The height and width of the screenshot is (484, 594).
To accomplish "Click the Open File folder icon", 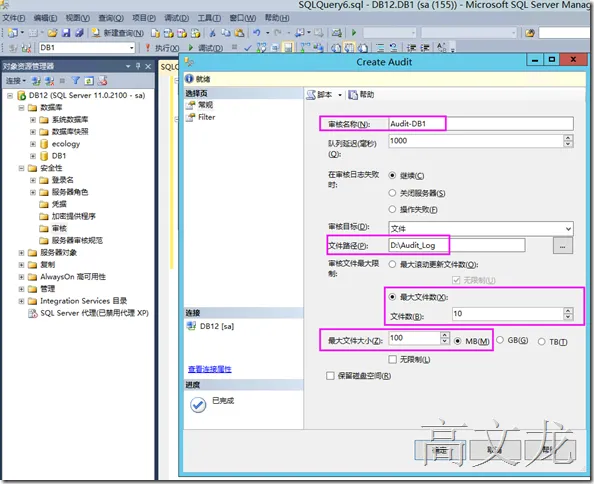I will pyautogui.click(x=52, y=33).
